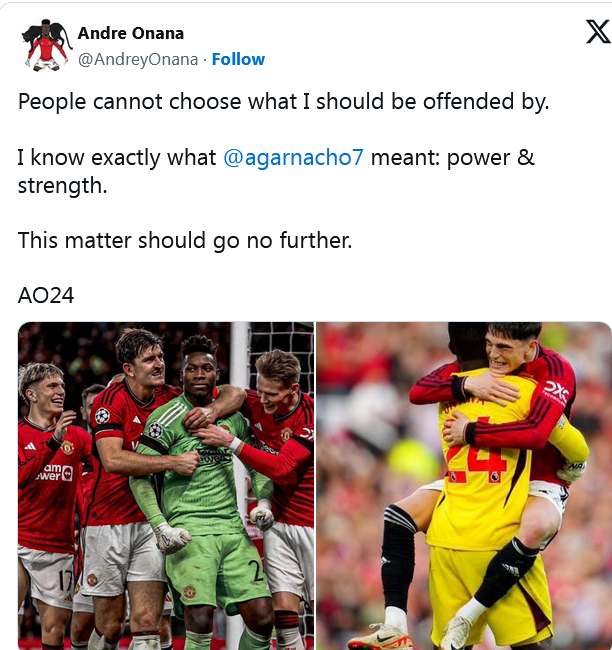Open the photo with yellow number 24 jersey
612x650 pixels.
[x=464, y=486]
